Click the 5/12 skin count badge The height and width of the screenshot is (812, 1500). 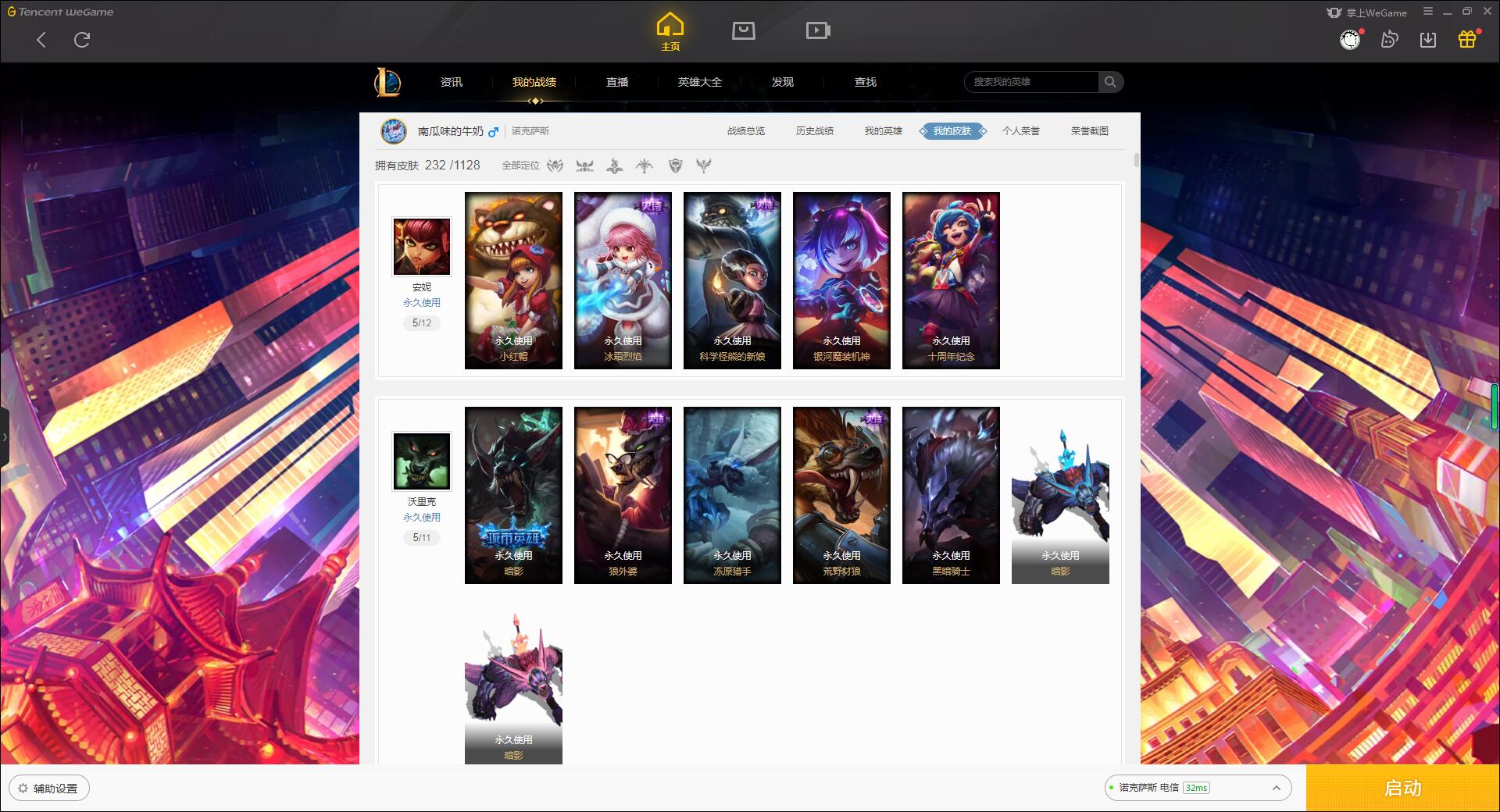point(422,323)
